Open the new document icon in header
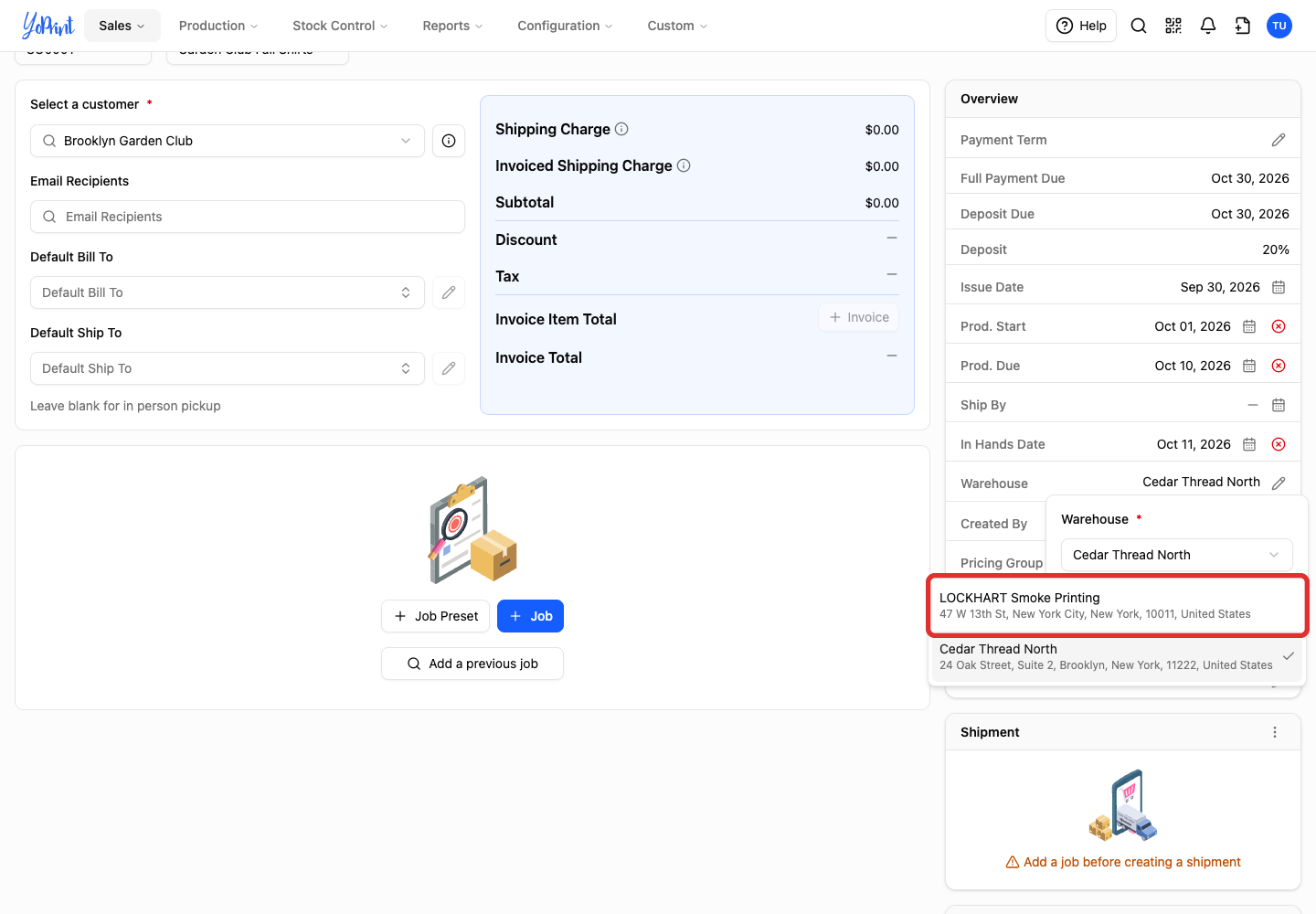1316x914 pixels. (x=1243, y=26)
